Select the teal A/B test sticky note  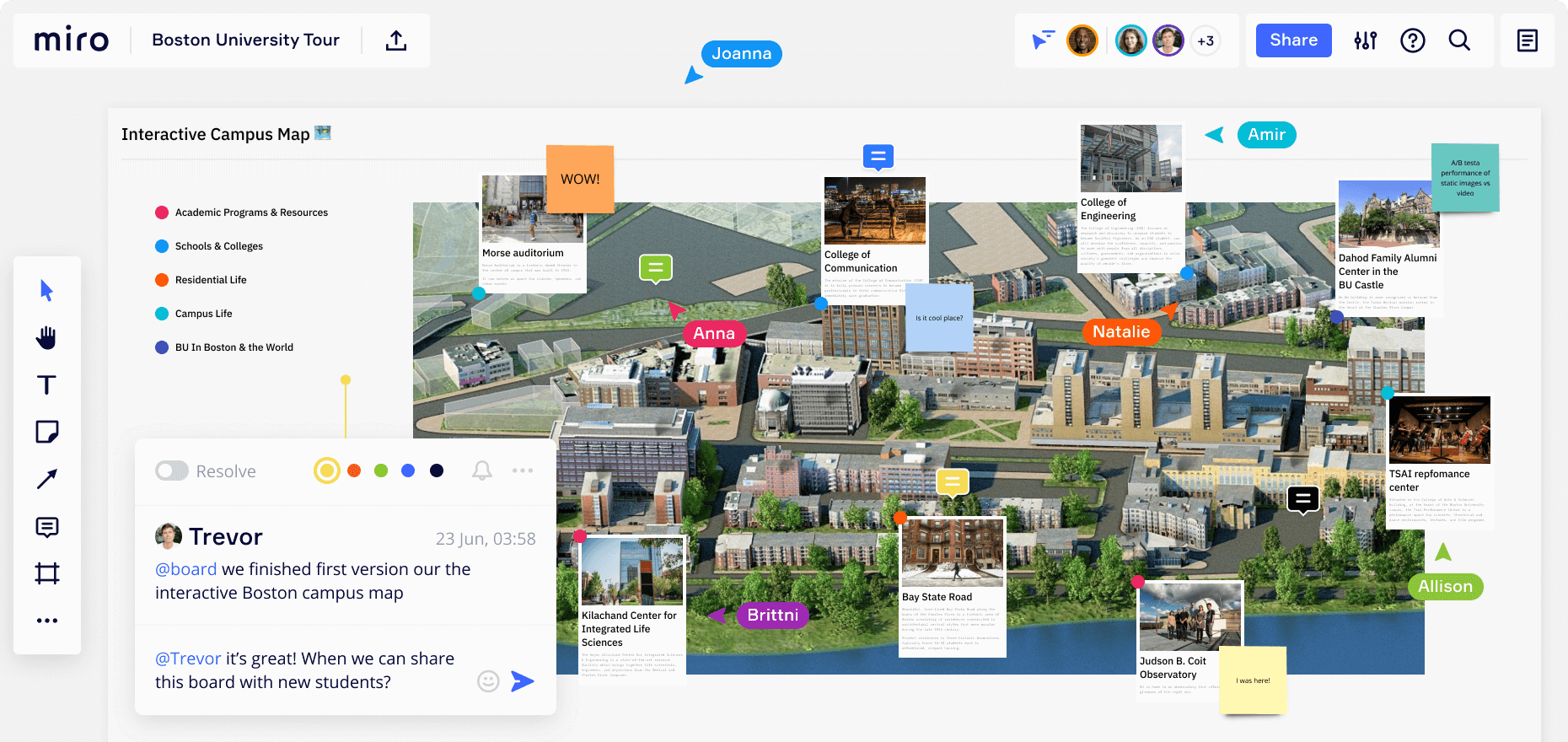1465,178
